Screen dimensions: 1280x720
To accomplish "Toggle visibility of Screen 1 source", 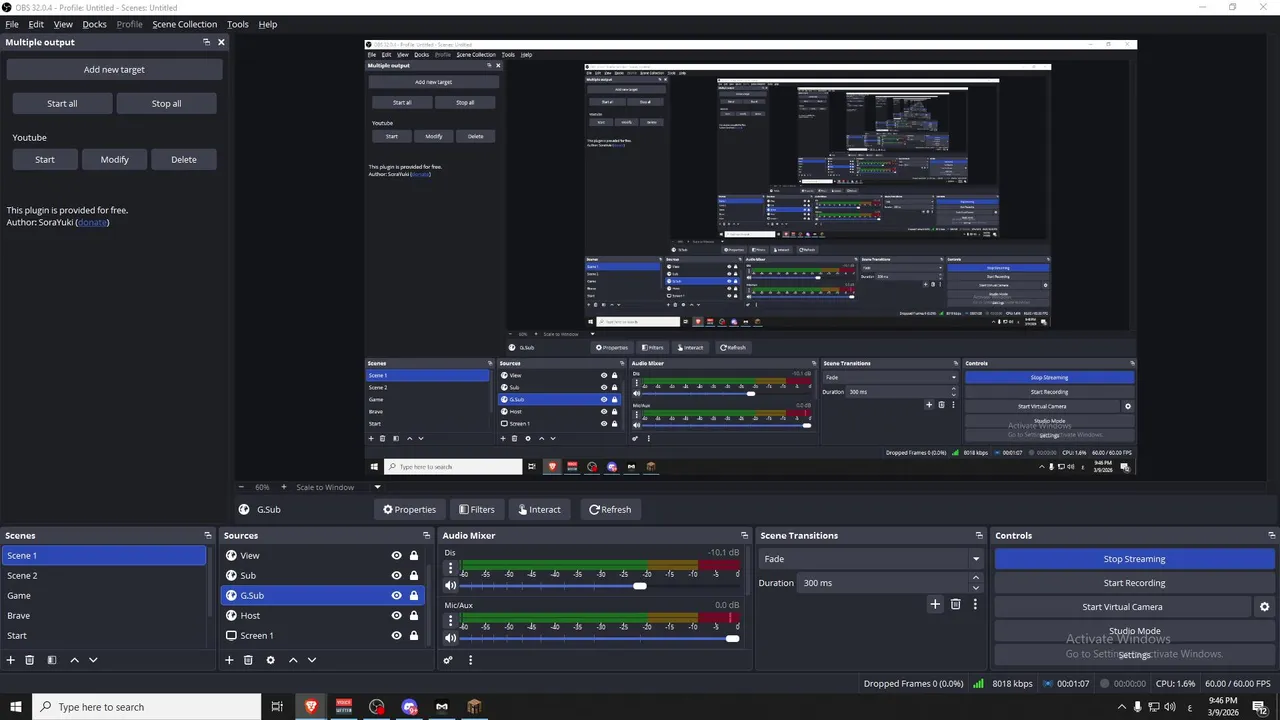I will [x=396, y=636].
